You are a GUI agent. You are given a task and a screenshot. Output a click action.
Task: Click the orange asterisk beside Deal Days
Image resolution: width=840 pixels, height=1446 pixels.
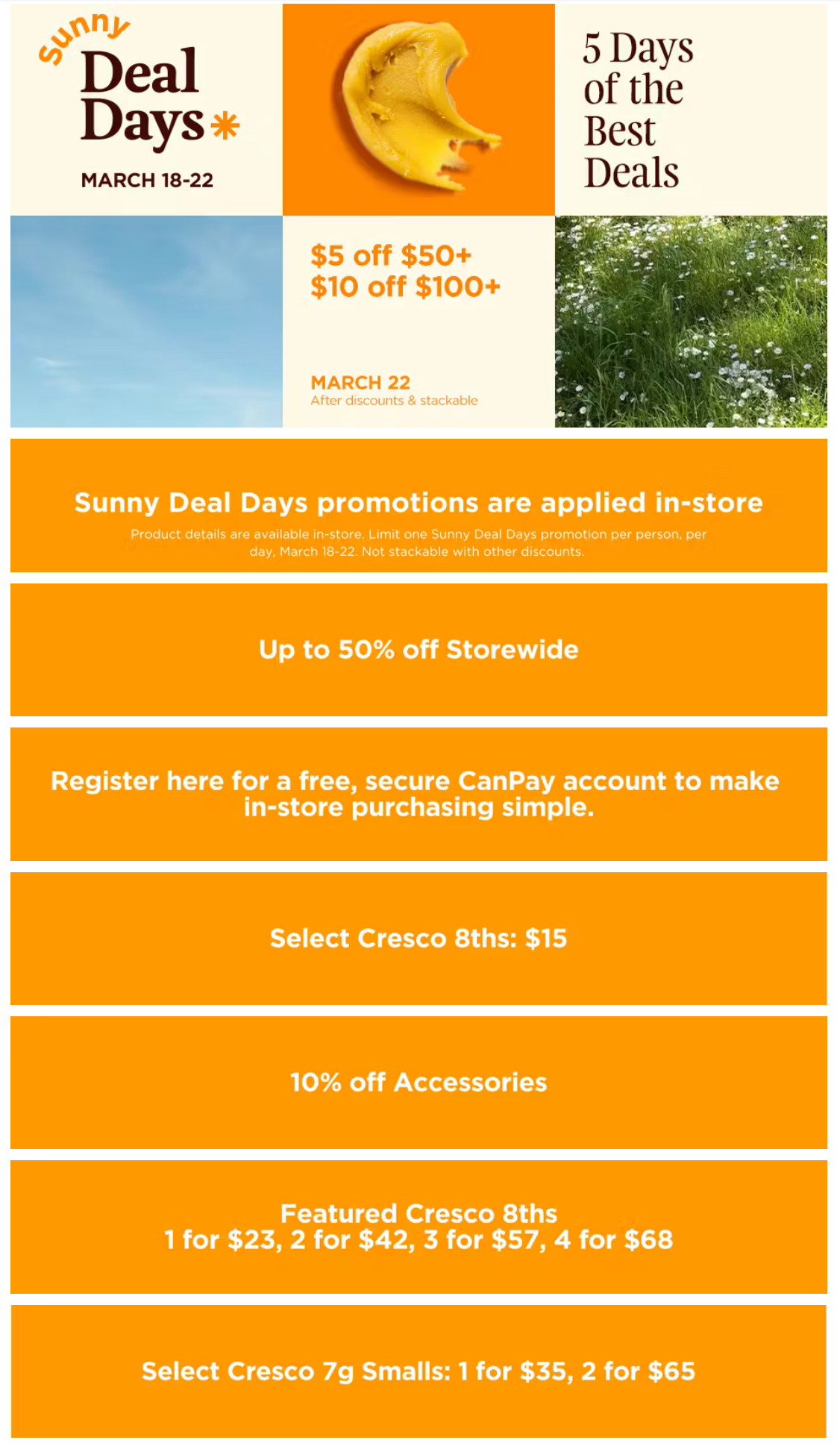coord(225,125)
